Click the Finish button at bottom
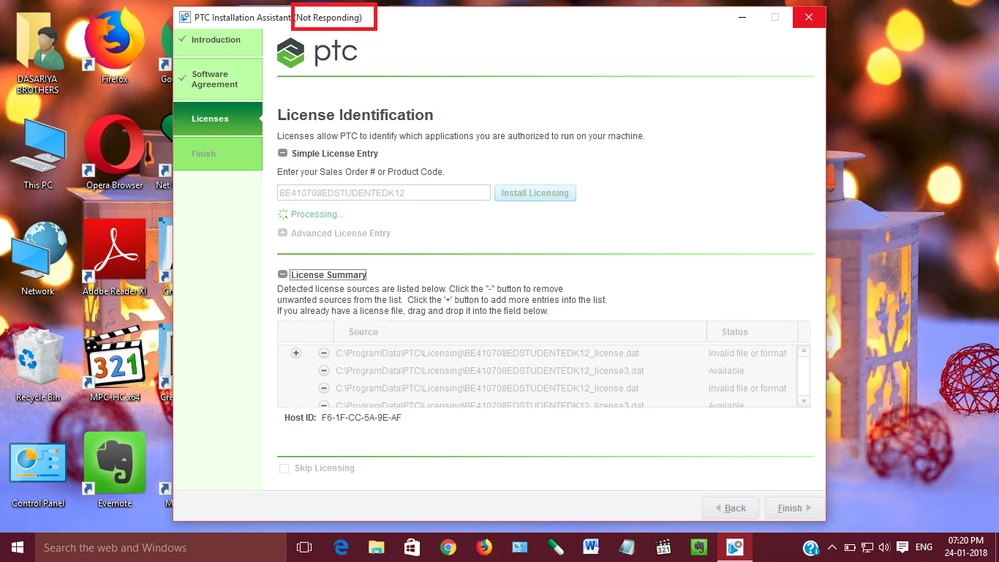999x562 pixels. (x=794, y=508)
